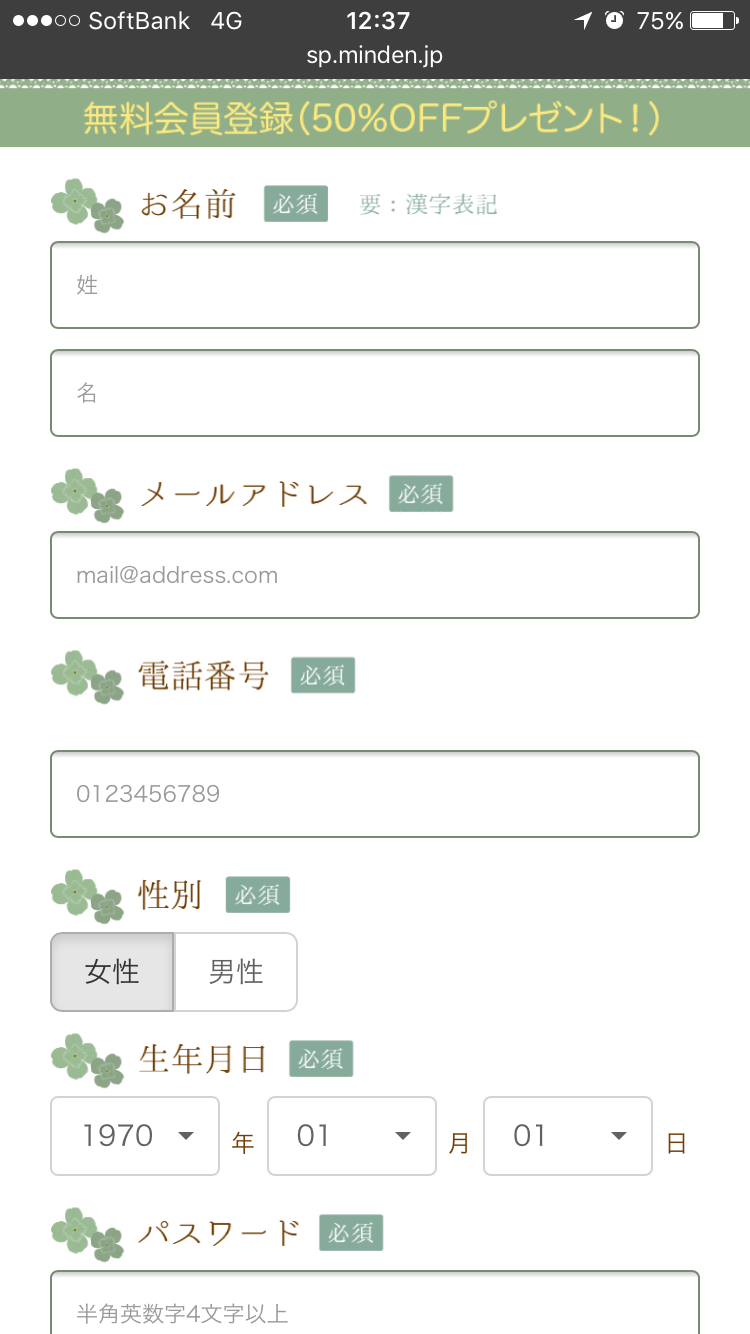Click the clover icon beside メールアドレス
The height and width of the screenshot is (1334, 750).
click(x=87, y=495)
